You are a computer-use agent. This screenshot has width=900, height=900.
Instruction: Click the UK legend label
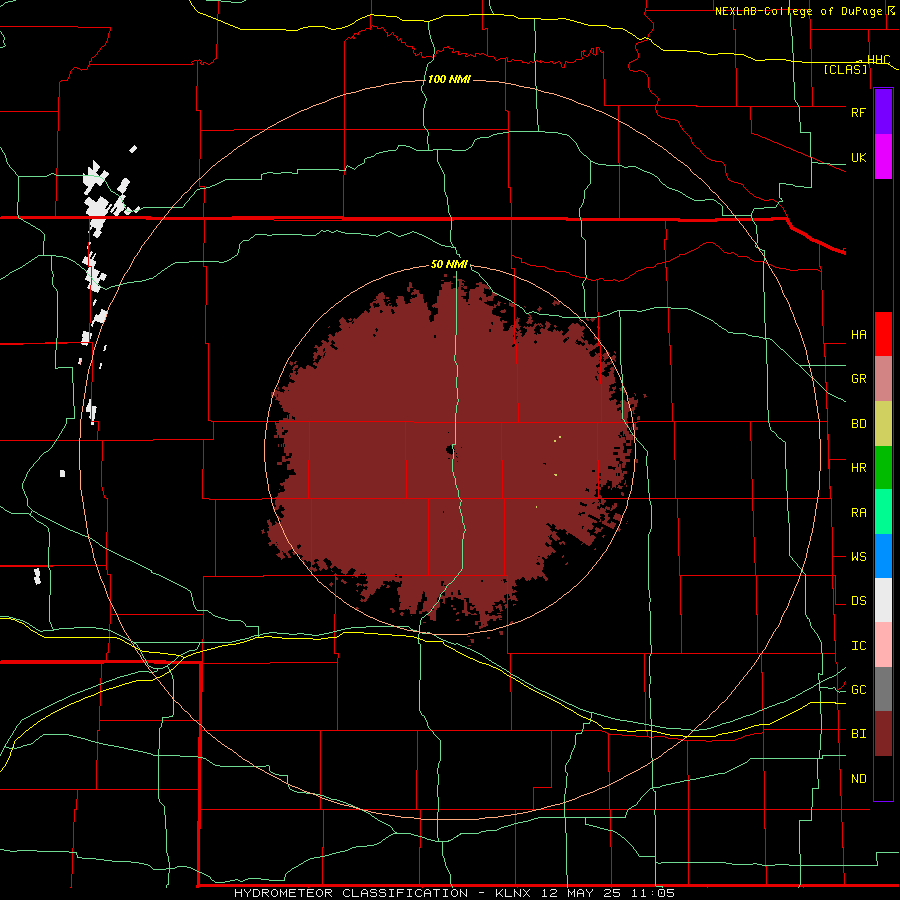pyautogui.click(x=858, y=157)
